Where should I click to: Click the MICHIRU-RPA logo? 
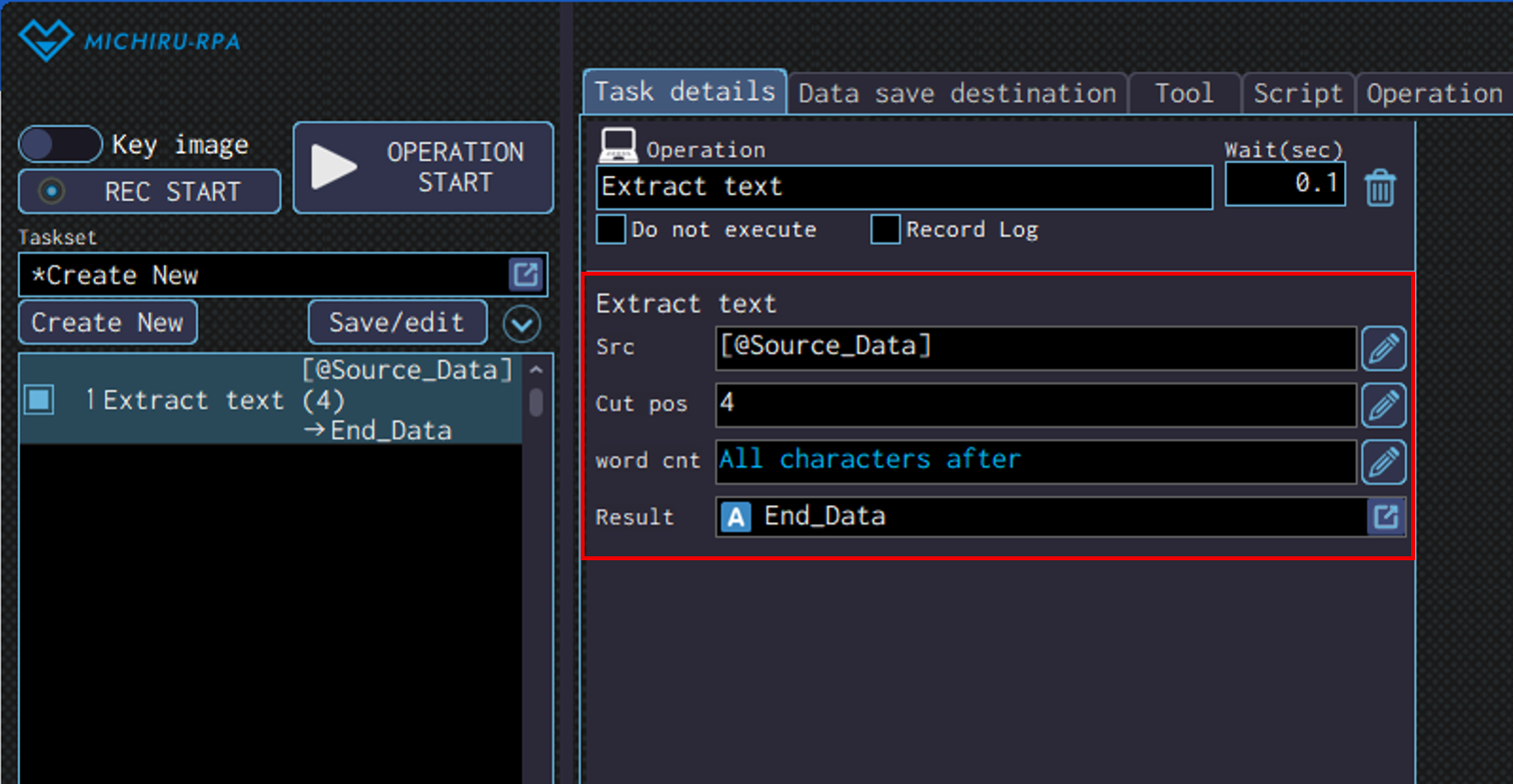[130, 41]
